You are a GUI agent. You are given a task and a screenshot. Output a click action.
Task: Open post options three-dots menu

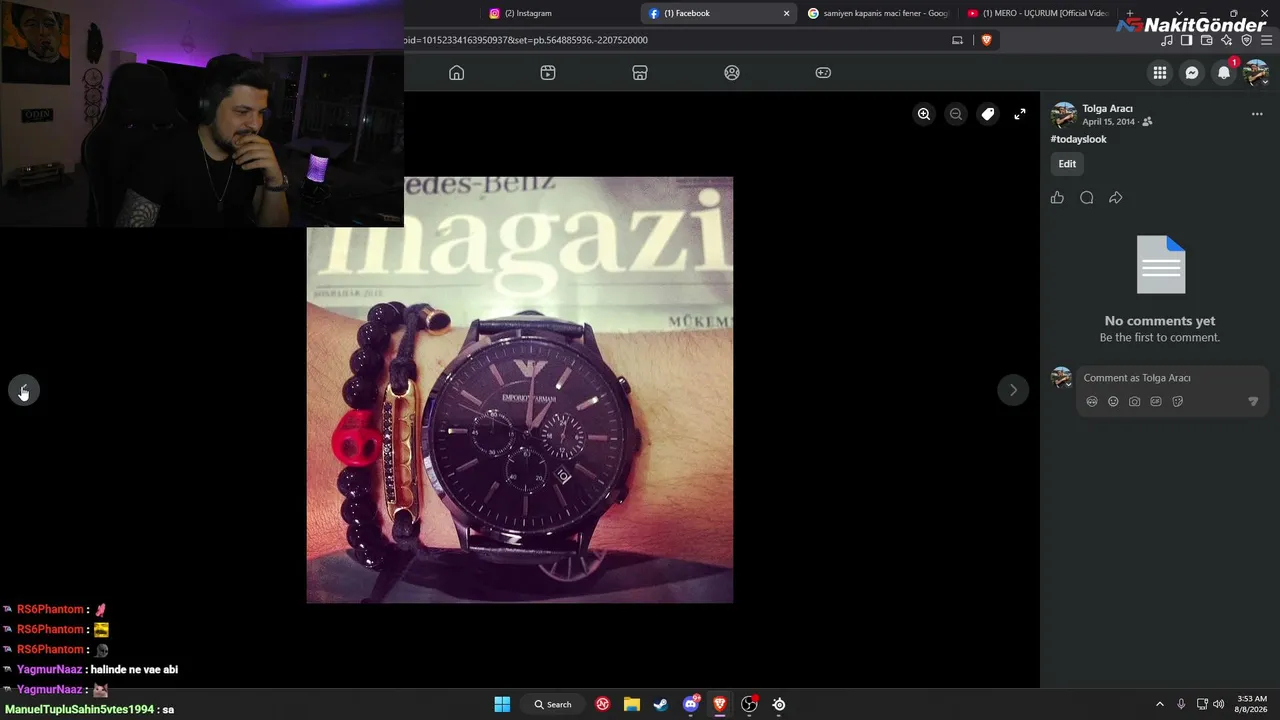pyautogui.click(x=1257, y=114)
